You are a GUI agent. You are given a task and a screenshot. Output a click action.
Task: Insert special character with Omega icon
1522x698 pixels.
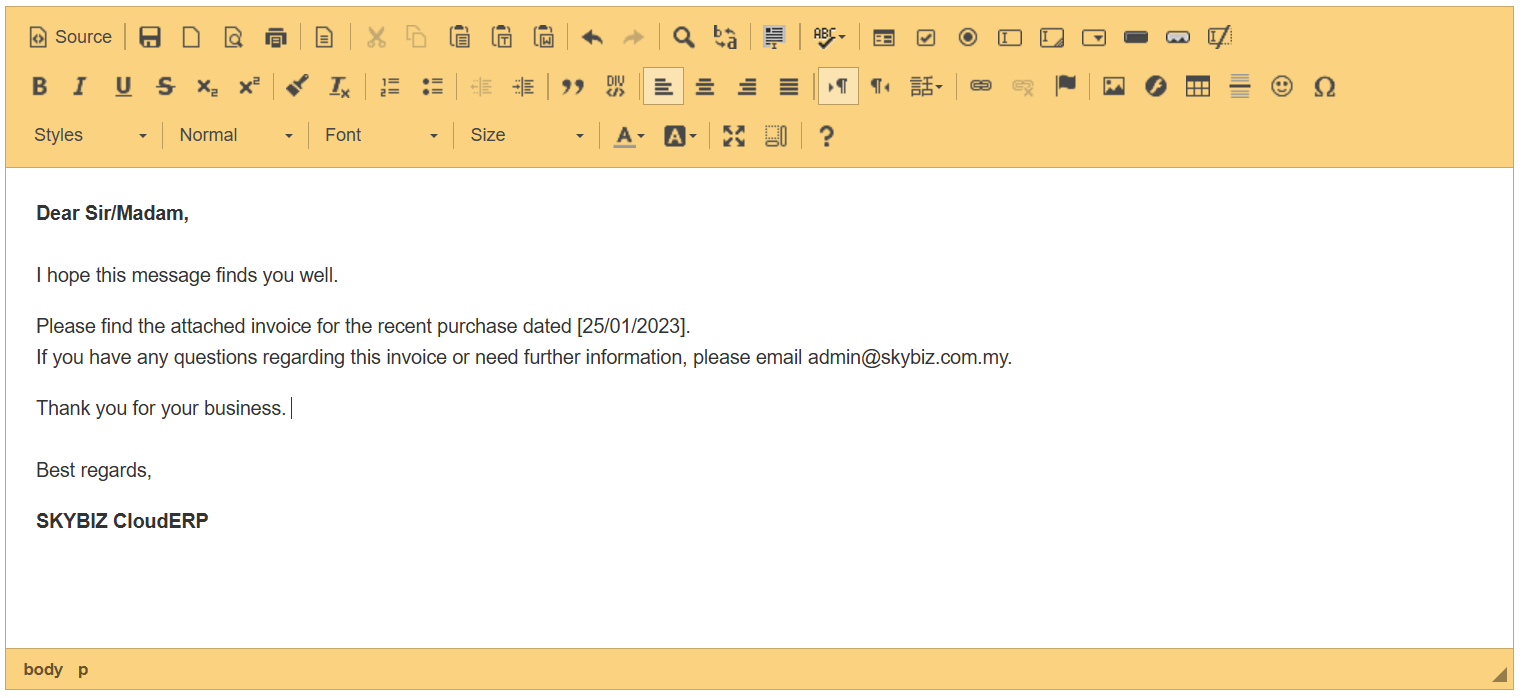(x=1324, y=87)
